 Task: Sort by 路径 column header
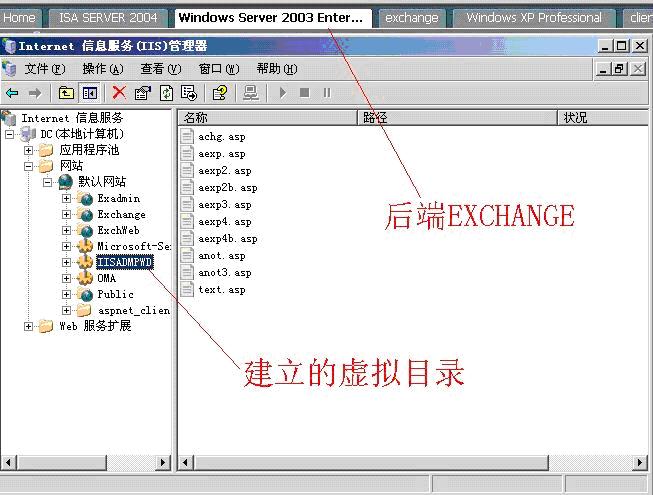pyautogui.click(x=457, y=118)
